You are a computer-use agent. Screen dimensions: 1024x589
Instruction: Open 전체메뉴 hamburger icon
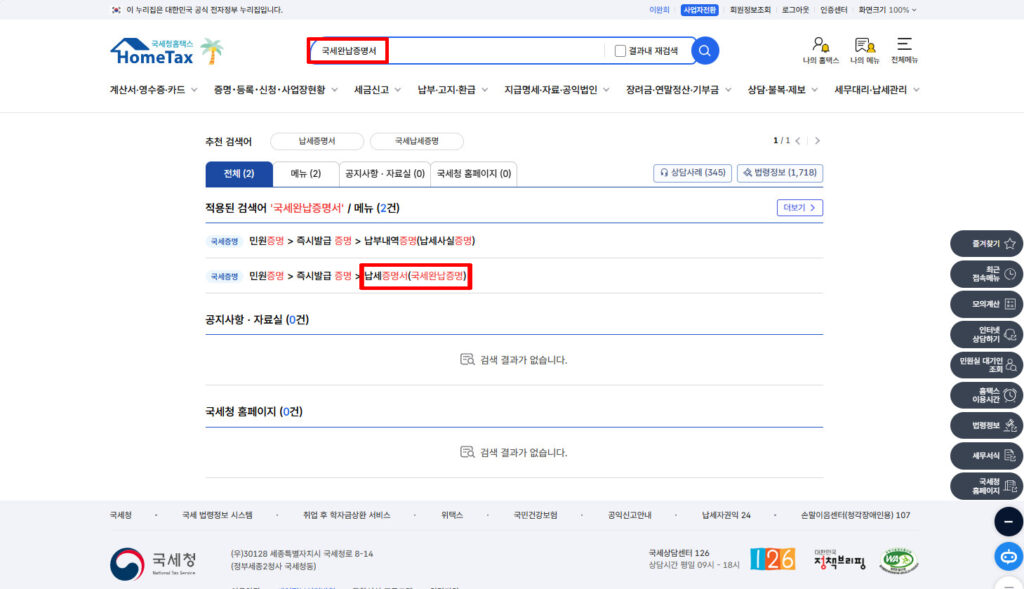point(904,50)
